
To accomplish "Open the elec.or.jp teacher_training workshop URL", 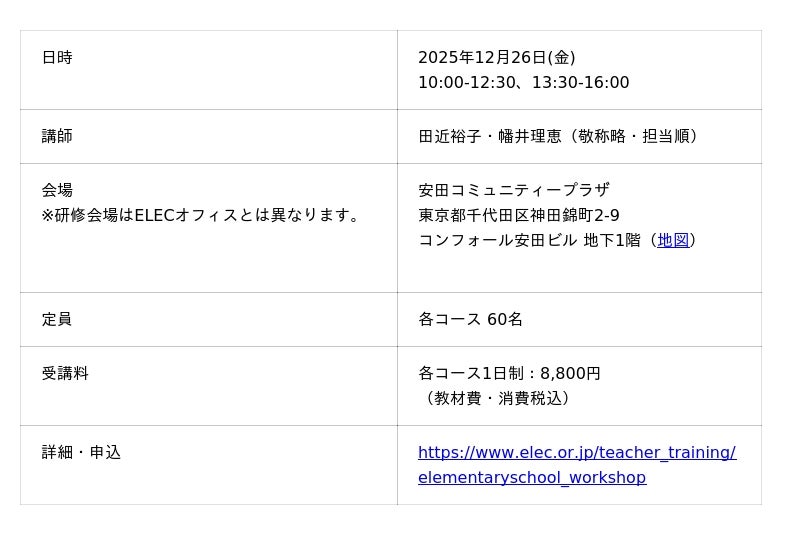I will click(576, 453).
